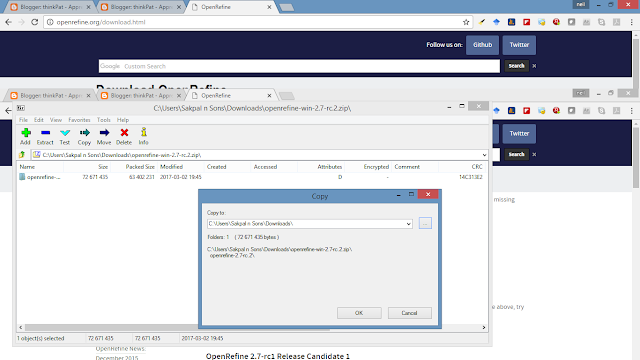Click the Info toolbar icon
640x360 pixels.
[x=144, y=133]
